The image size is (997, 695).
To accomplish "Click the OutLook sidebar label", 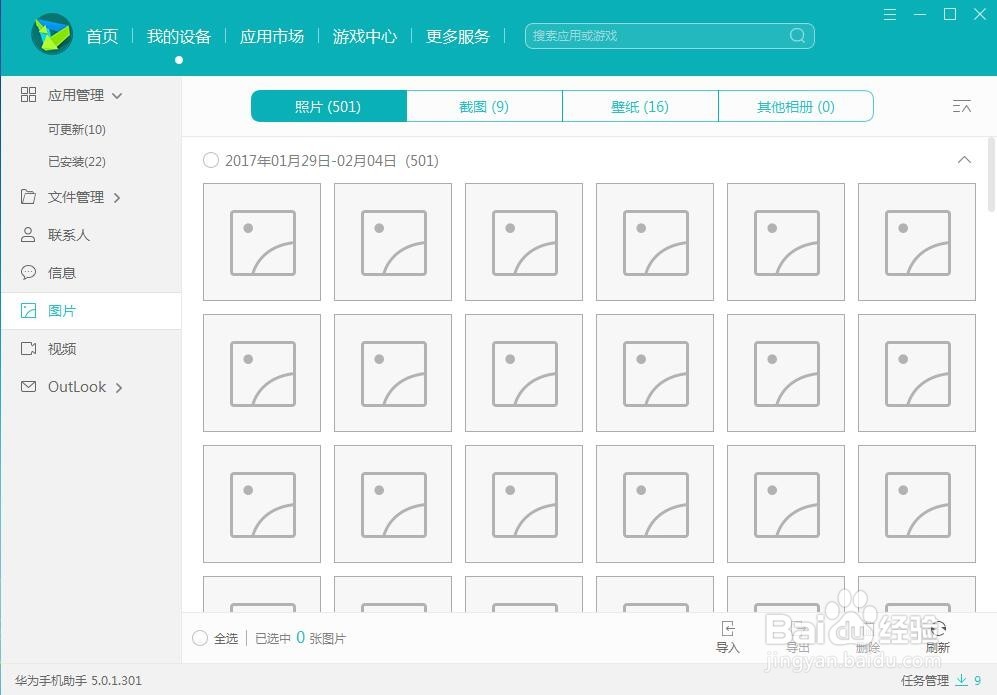I will tap(77, 387).
